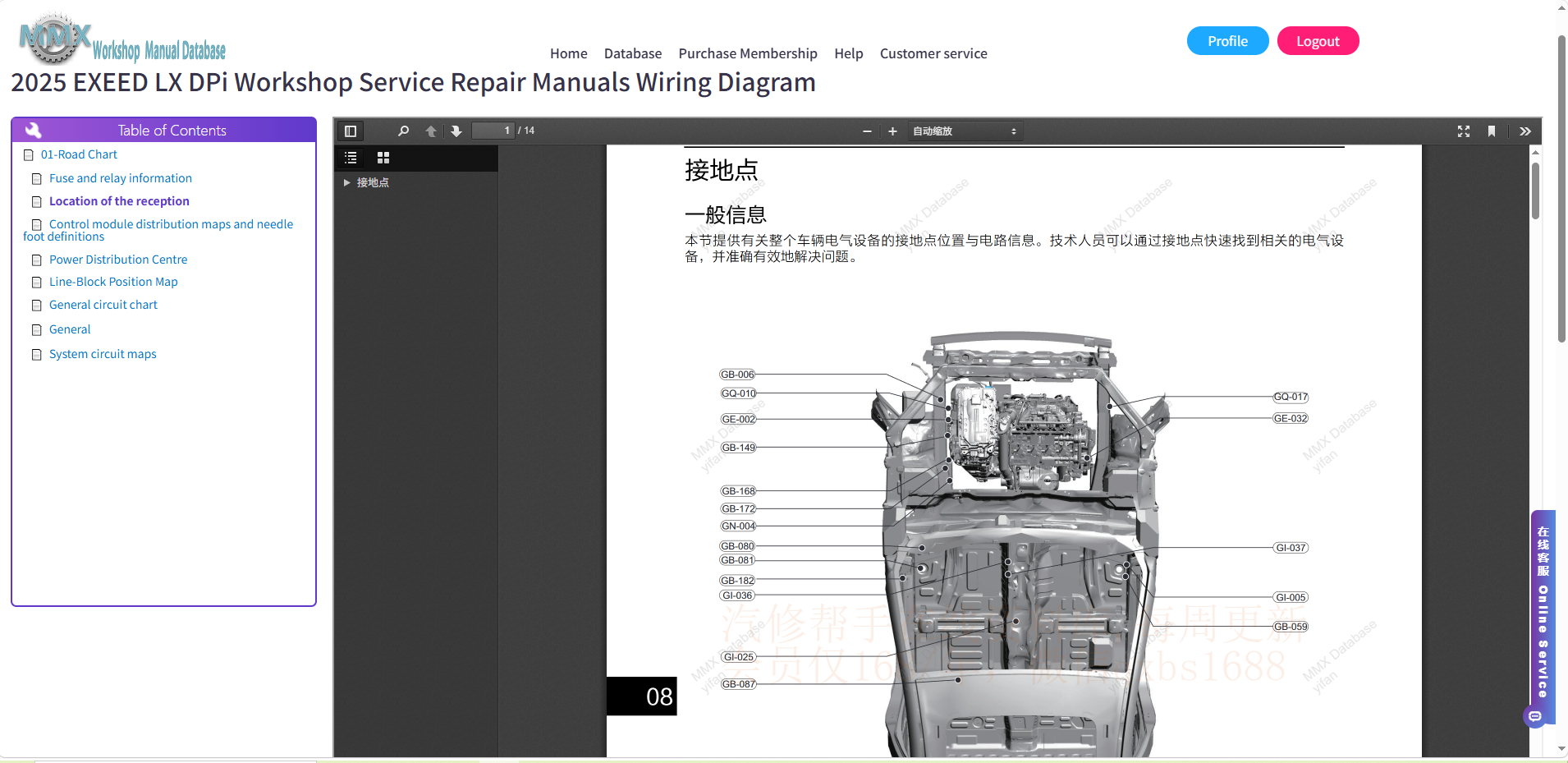Click the GE-032 ground point label
1568x763 pixels.
1291,418
